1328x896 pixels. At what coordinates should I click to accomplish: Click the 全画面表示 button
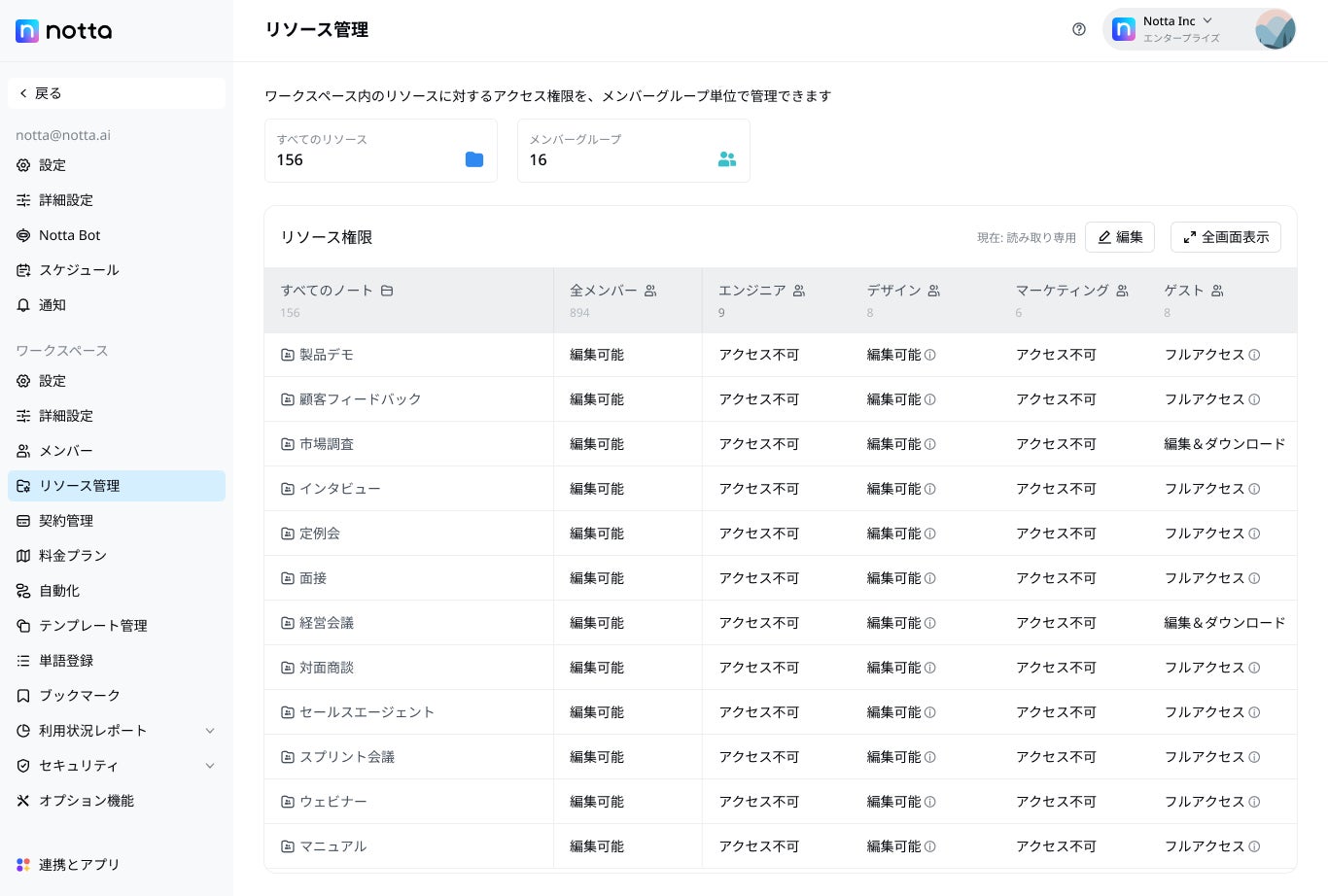point(1226,237)
